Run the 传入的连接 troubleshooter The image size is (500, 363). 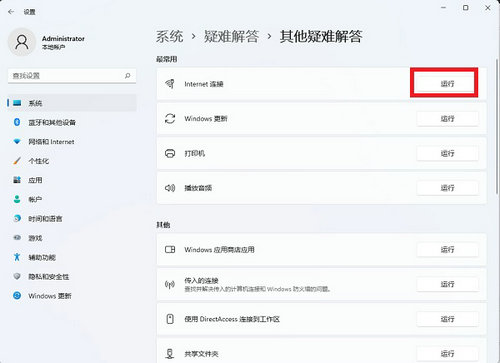(x=447, y=284)
